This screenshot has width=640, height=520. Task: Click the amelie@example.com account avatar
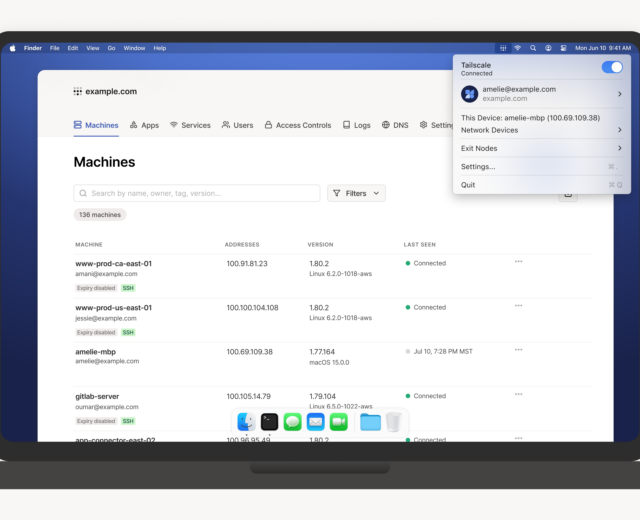(x=469, y=94)
